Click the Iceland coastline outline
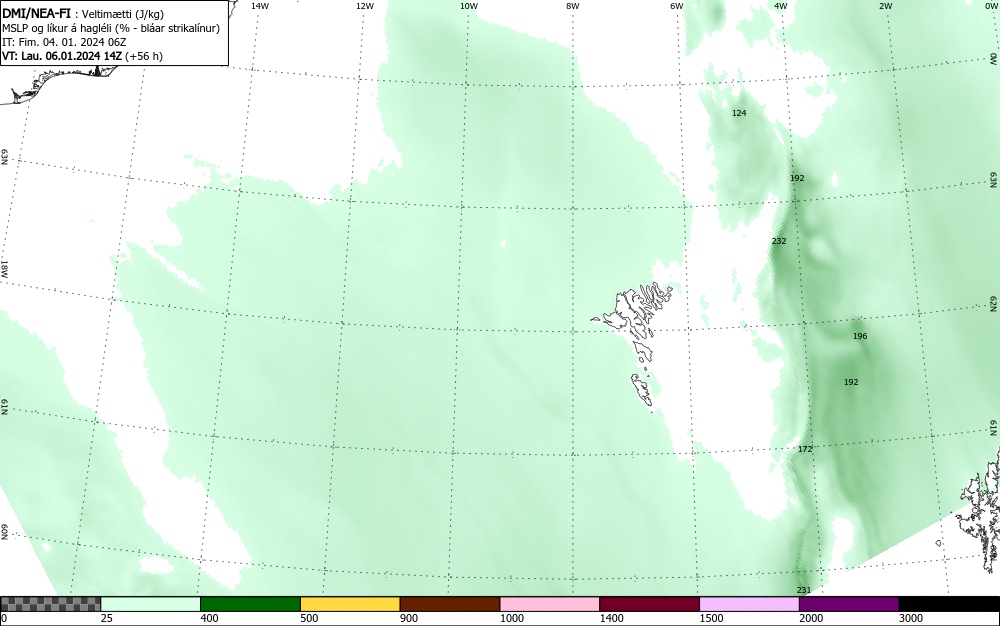 point(61,83)
